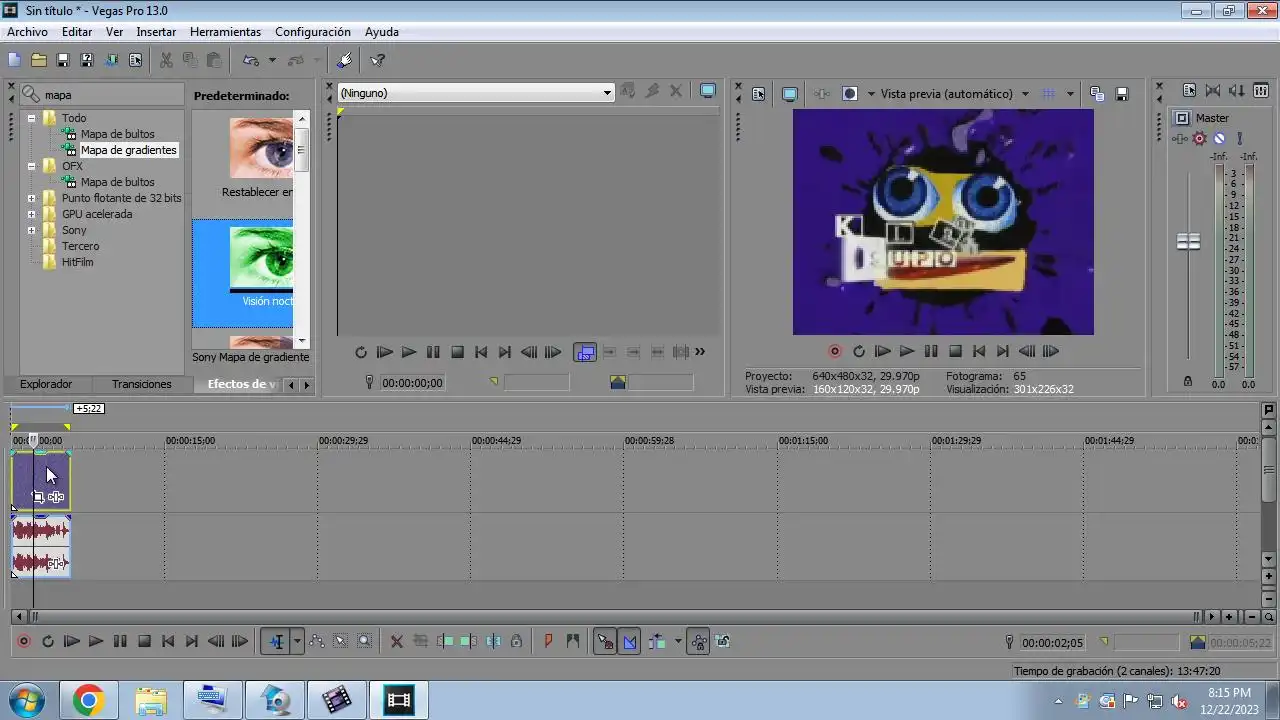
Task: Open the Chrome icon in the taskbar
Action: [88, 701]
